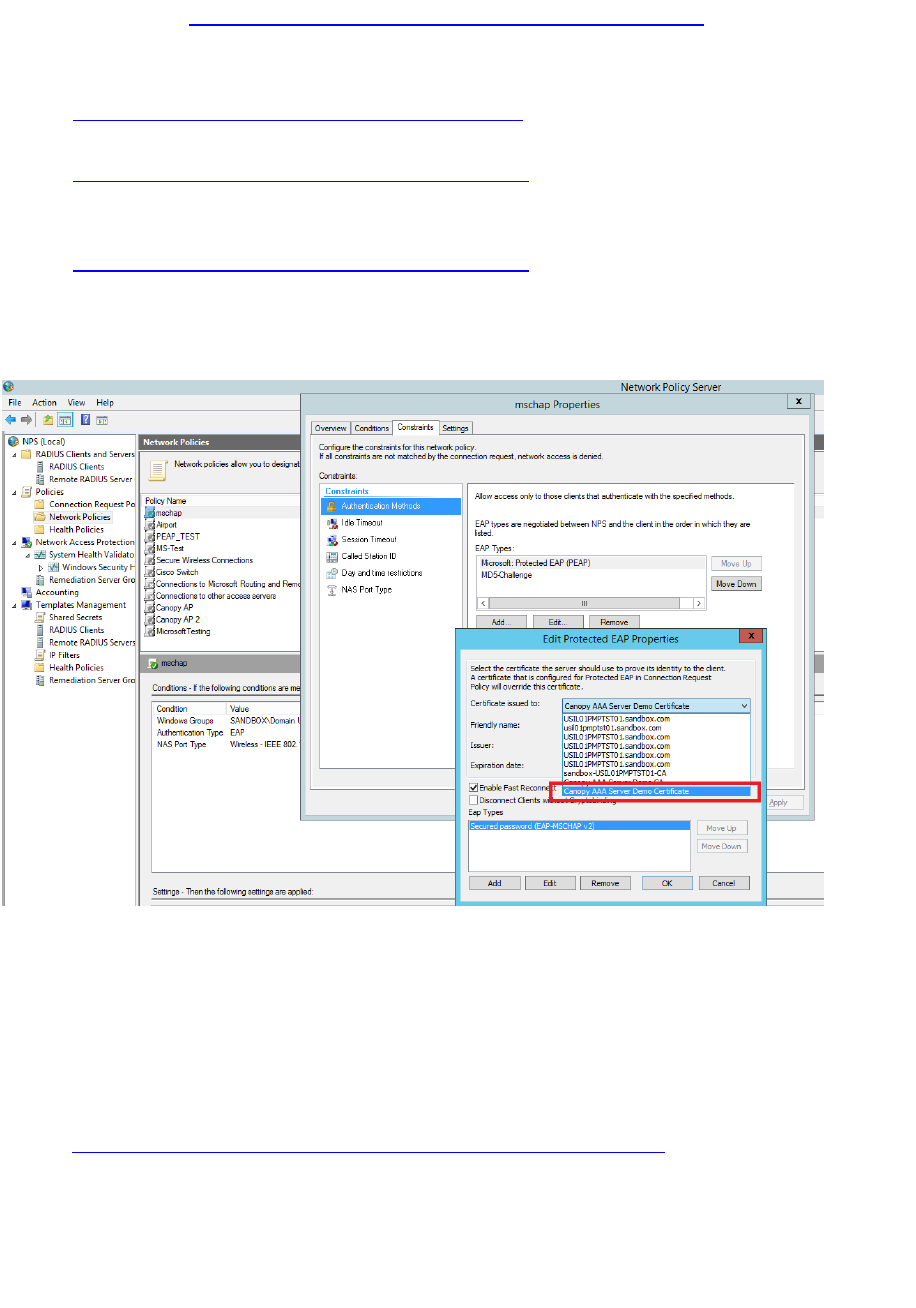Click the Up one level toolbar icon
The image size is (916, 1308).
point(47,420)
